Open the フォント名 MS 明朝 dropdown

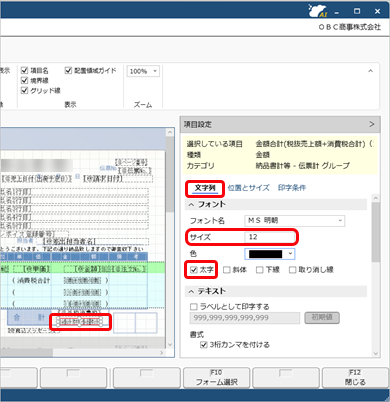tap(295, 220)
